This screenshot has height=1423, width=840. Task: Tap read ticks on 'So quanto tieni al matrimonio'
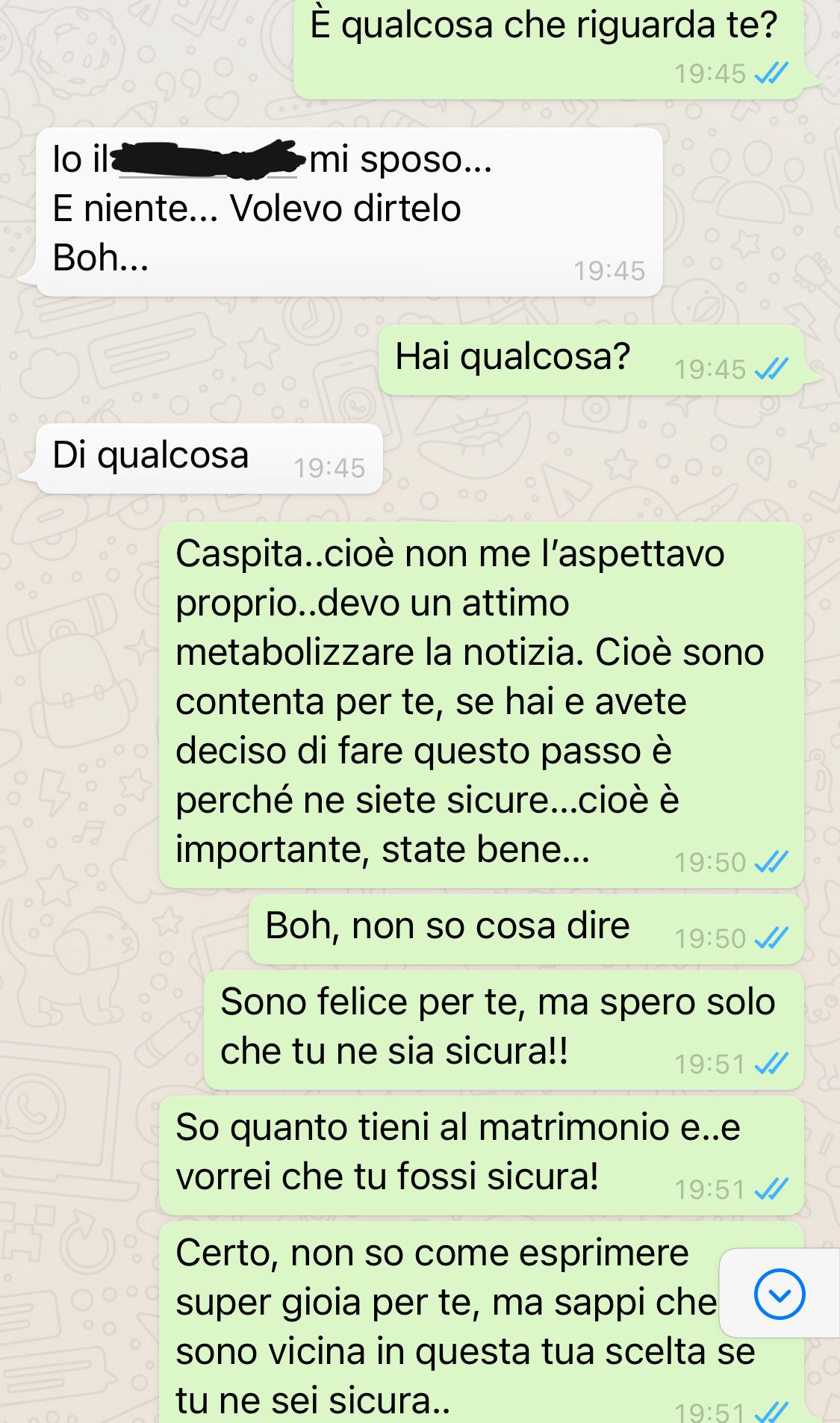click(771, 1189)
